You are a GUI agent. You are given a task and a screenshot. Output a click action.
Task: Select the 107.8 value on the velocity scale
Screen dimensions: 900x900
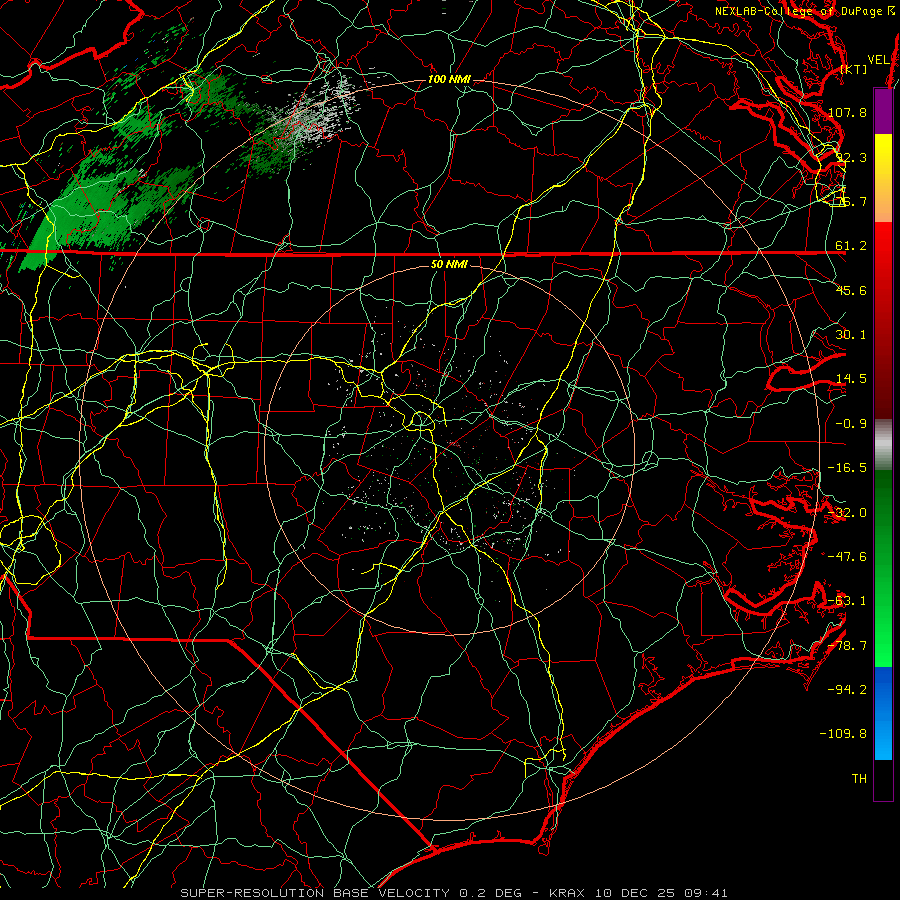pos(847,112)
